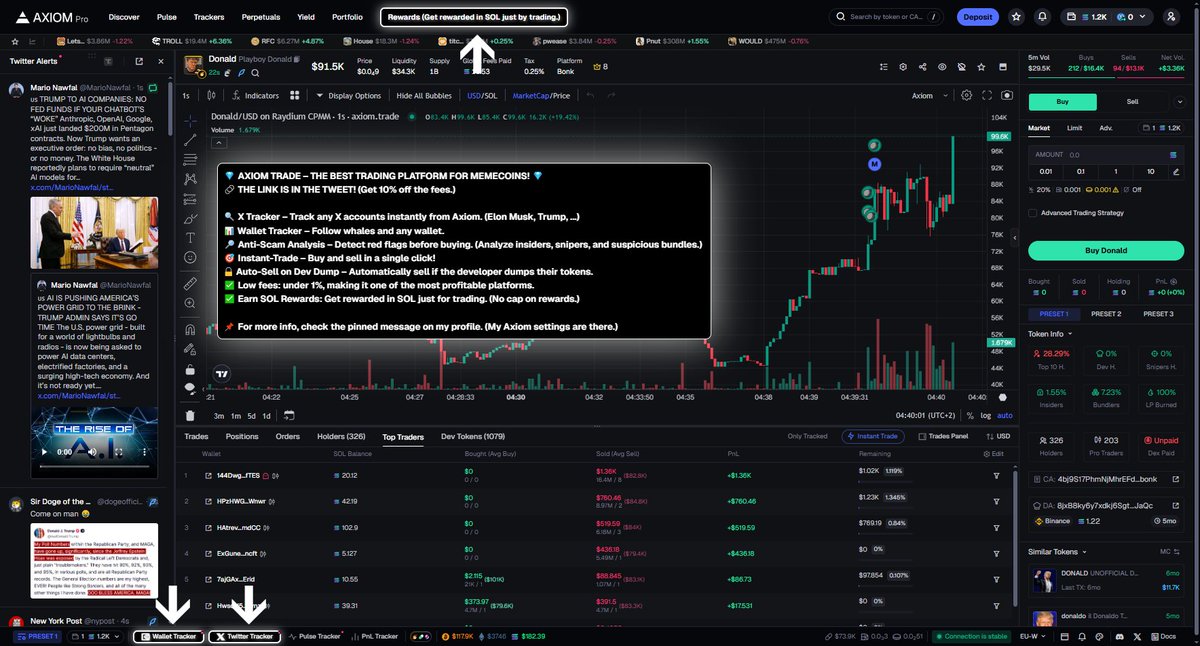Toggle the hide-bubbles crossed icon in header

(961, 67)
